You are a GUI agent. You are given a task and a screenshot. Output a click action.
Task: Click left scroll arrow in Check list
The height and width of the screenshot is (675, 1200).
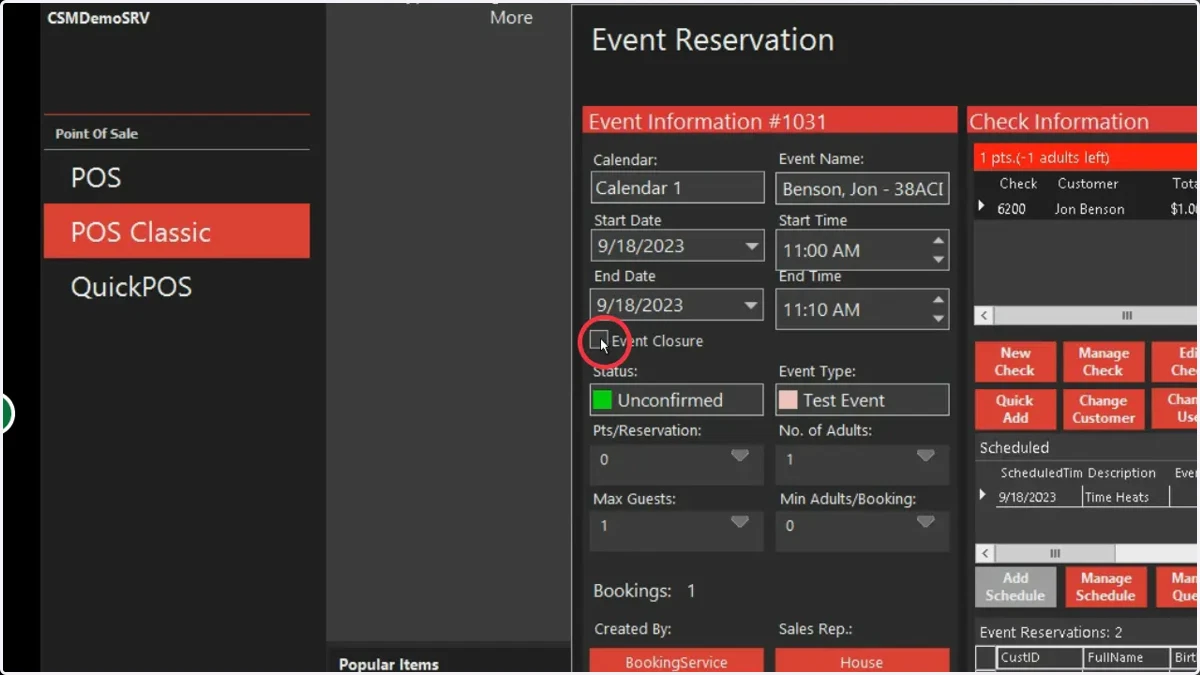(985, 315)
